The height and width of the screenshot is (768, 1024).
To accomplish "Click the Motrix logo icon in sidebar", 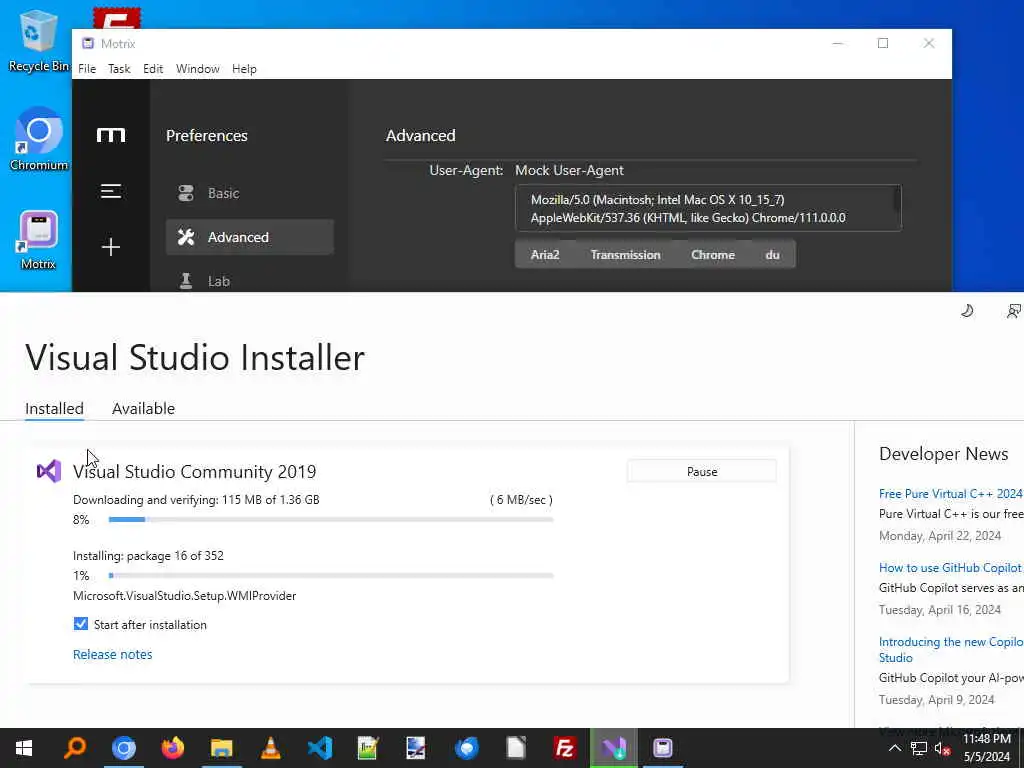I will [x=111, y=135].
